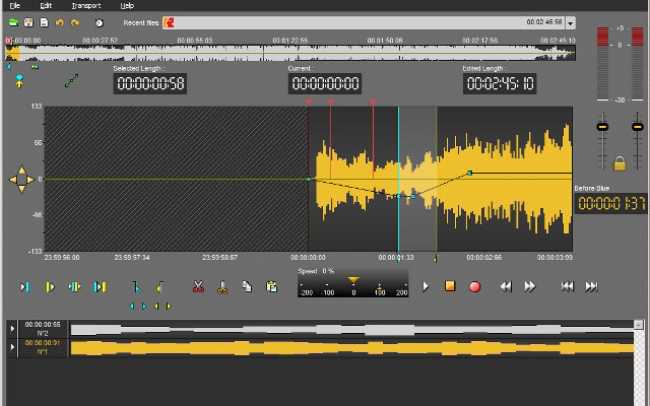Play segment Nº1 from the list
650x406 pixels.
[x=12, y=347]
